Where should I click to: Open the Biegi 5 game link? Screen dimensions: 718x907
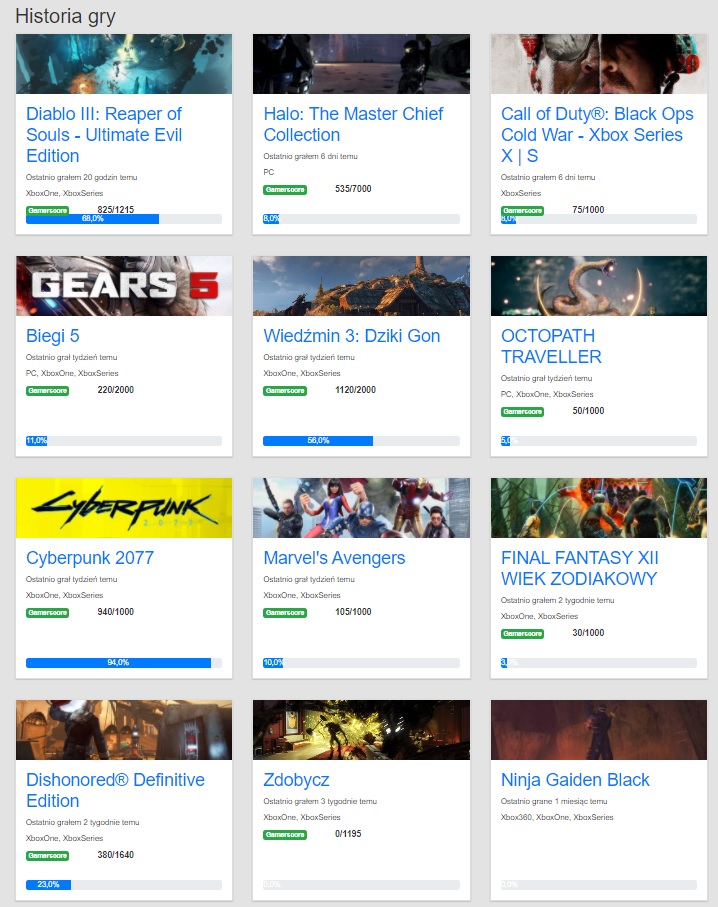click(x=53, y=336)
